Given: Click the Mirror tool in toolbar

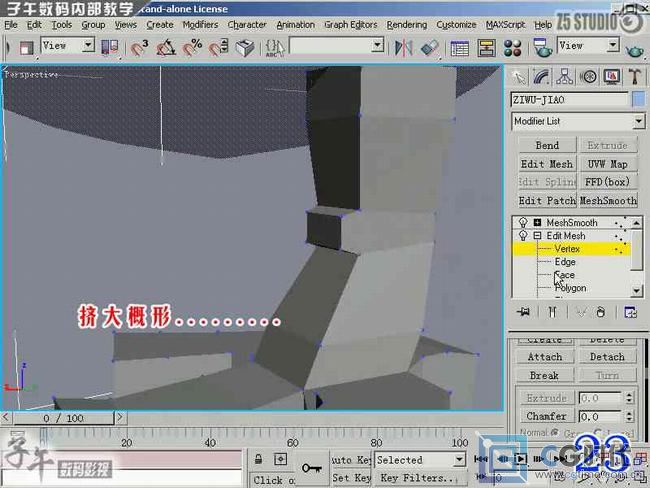Looking at the screenshot, I should (404, 46).
